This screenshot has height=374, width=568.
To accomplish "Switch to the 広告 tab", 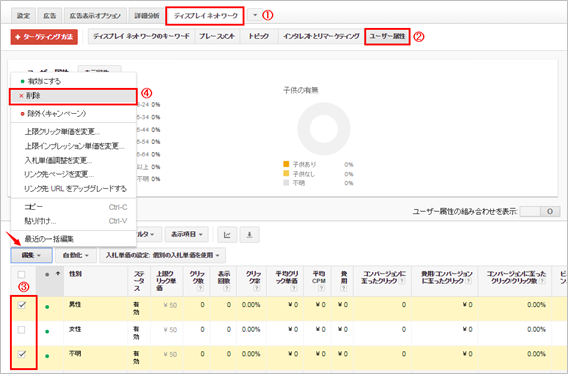I will point(50,16).
